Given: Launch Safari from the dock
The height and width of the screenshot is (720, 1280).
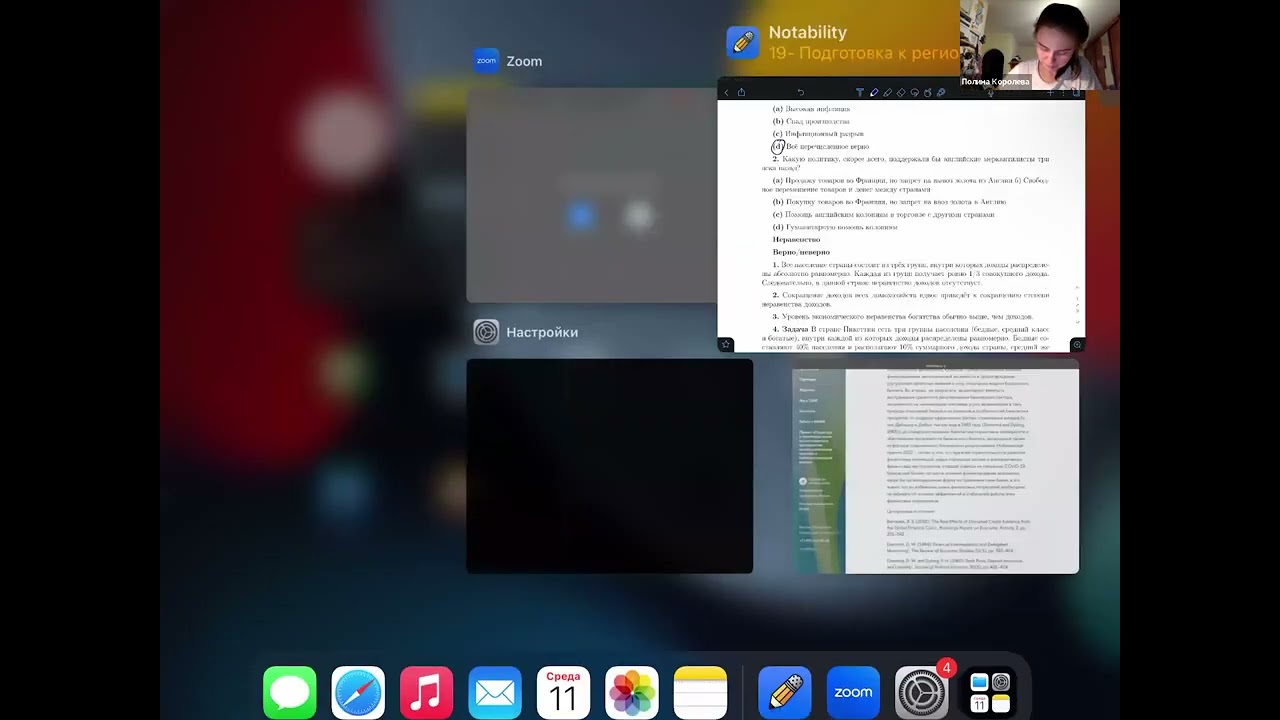Looking at the screenshot, I should [358, 692].
